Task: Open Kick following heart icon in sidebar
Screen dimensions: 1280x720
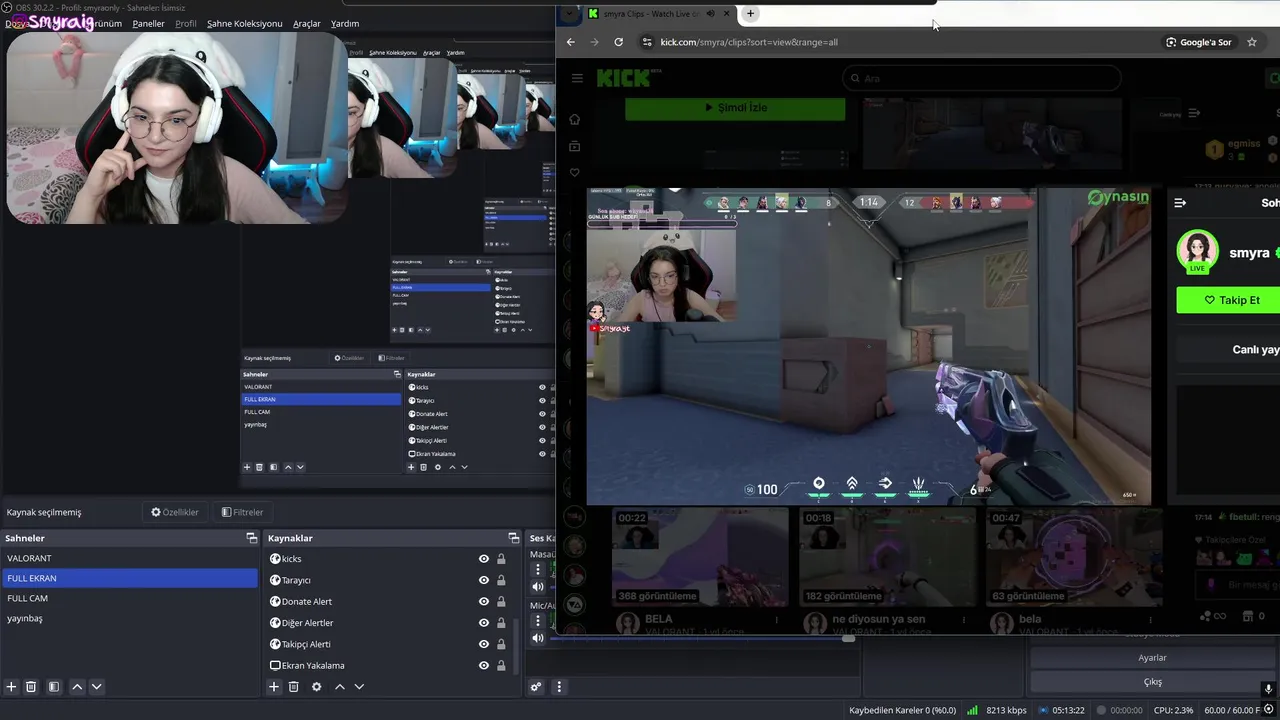Action: coord(574,173)
